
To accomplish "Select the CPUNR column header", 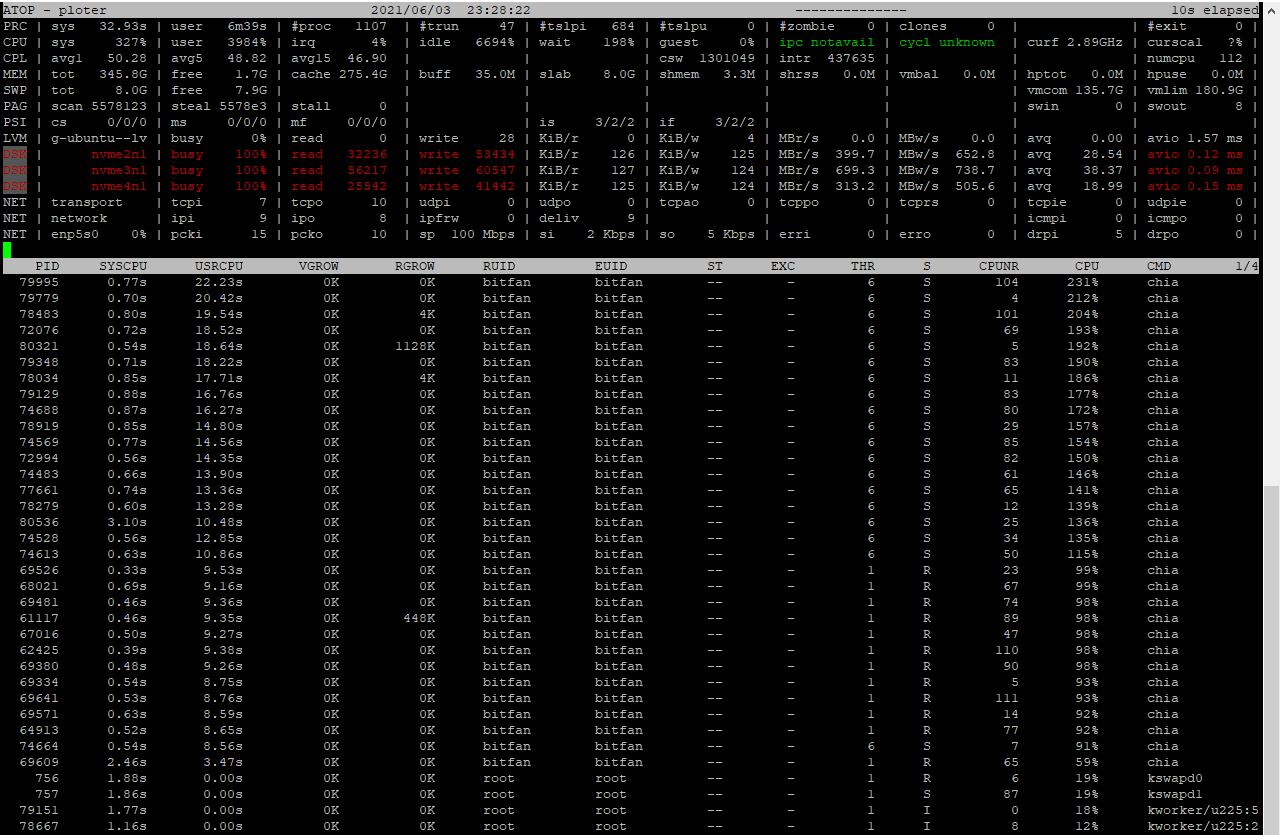I will coord(999,266).
